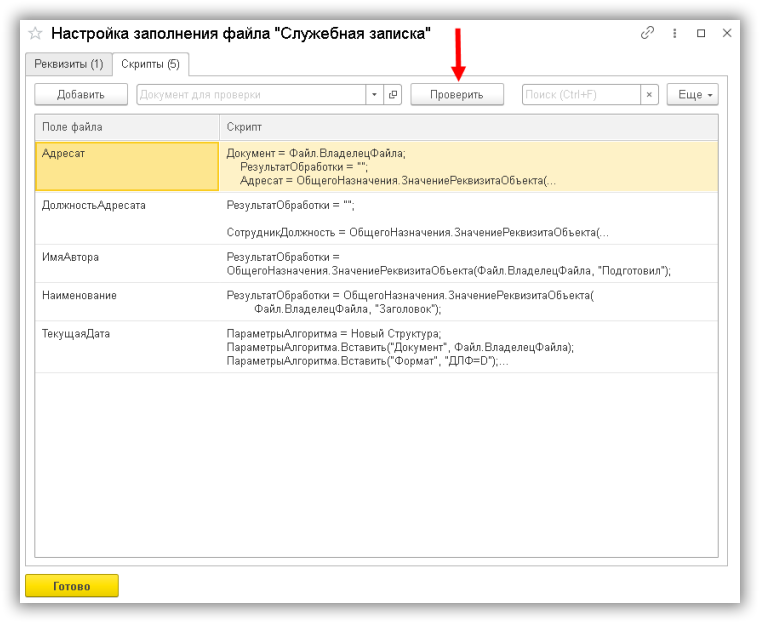Focus the "Поиск (Ctrl+F)" search box

(580, 95)
